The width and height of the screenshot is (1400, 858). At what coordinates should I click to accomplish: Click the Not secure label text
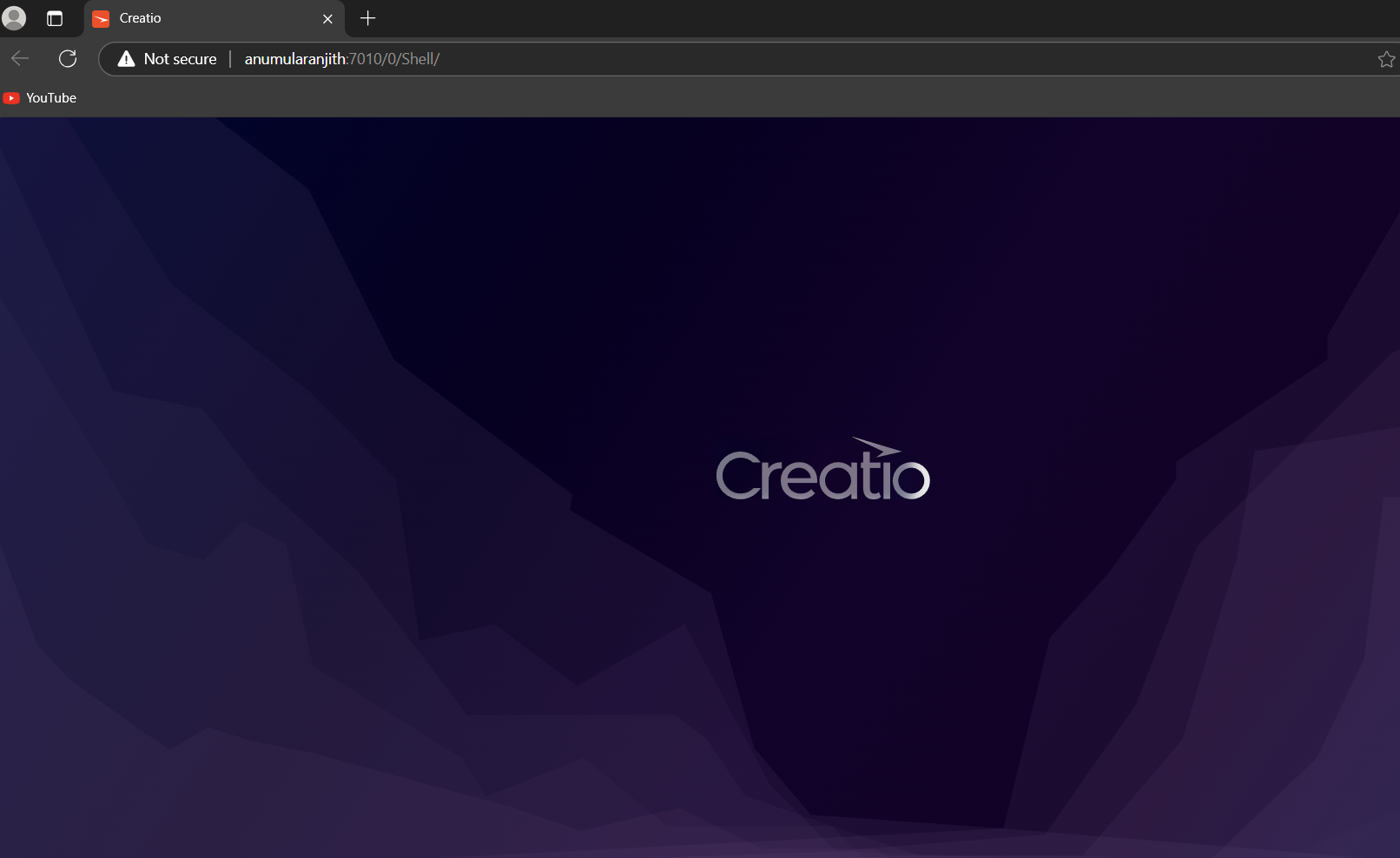tap(179, 59)
